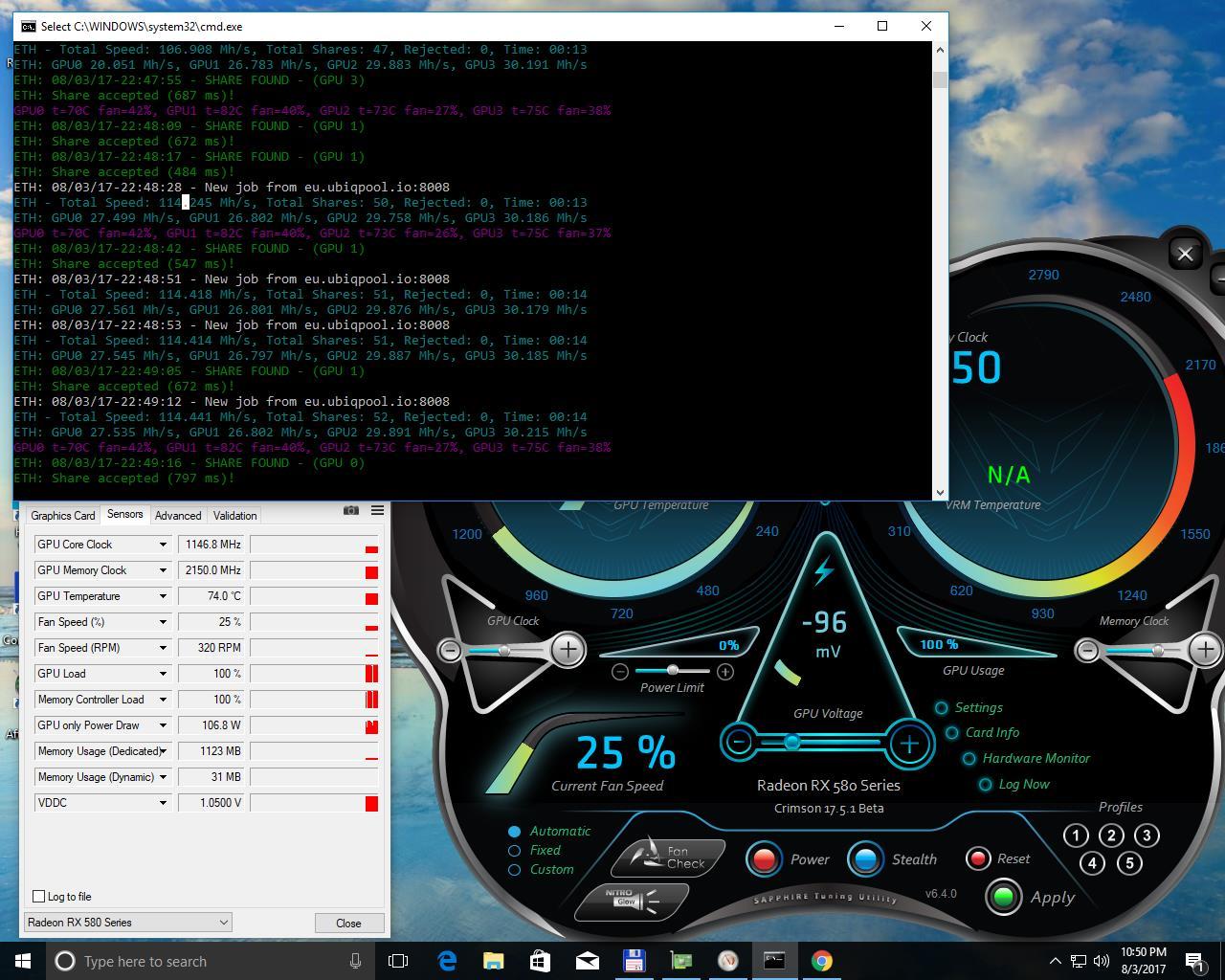Expand the GPU Memory Clock sensor dropdown

(163, 570)
